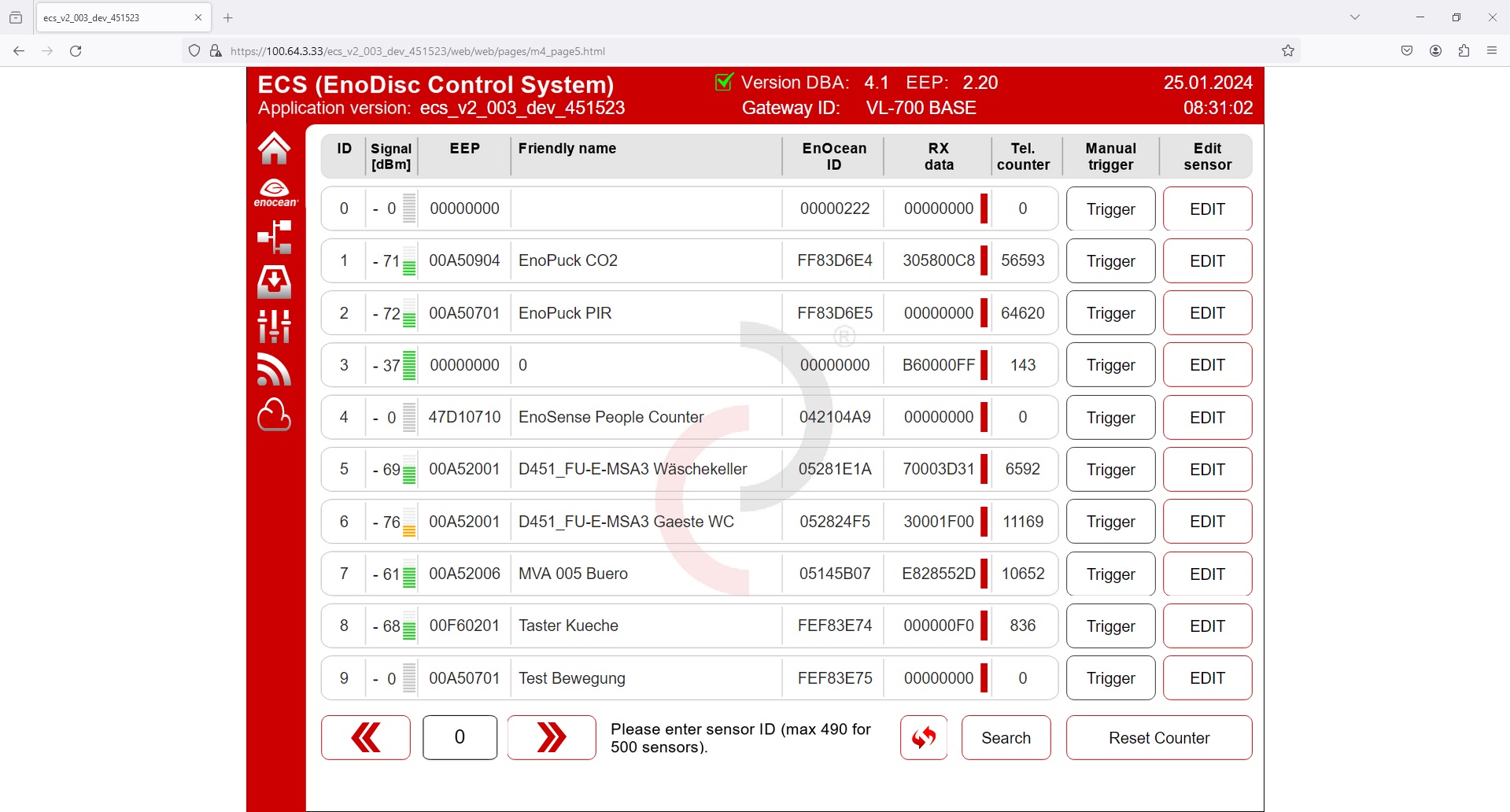Click the wireless signal feed icon
Viewport: 1510px width, 812px height.
click(x=274, y=370)
